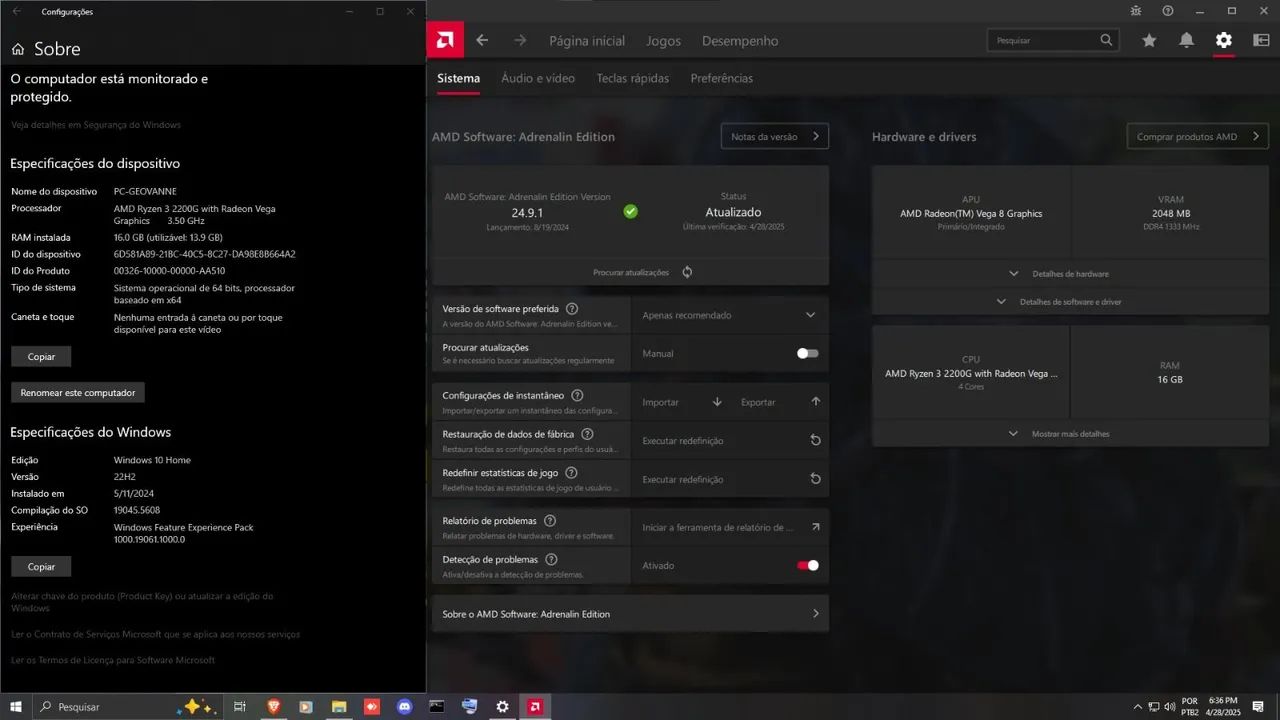The height and width of the screenshot is (720, 1280).
Task: Click help icon next to Detecção de problemas
Action: tap(551, 560)
